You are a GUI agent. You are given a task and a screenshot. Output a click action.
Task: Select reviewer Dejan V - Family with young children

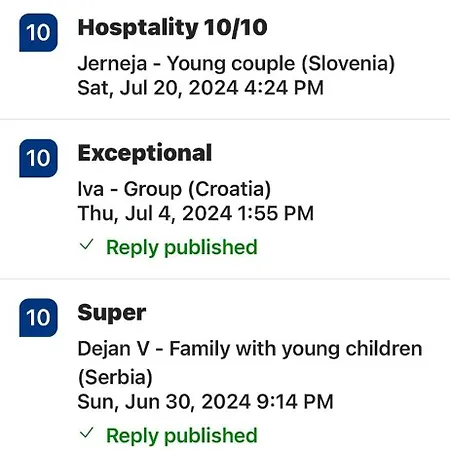[x=250, y=349]
